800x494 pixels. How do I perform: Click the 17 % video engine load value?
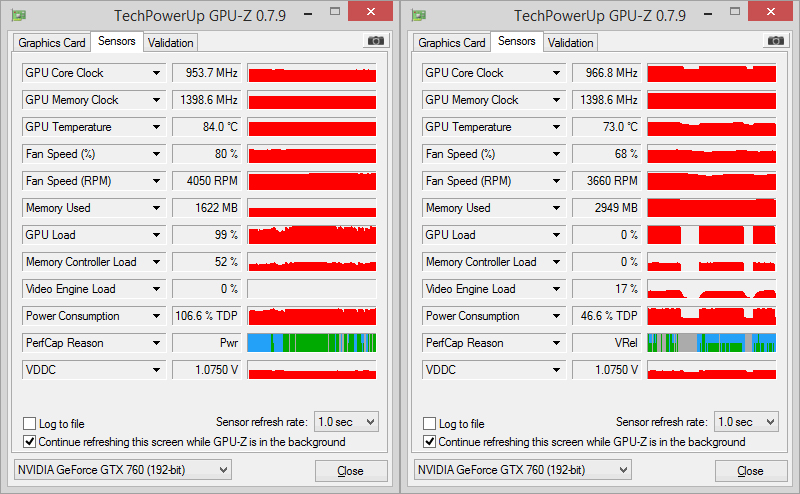606,289
